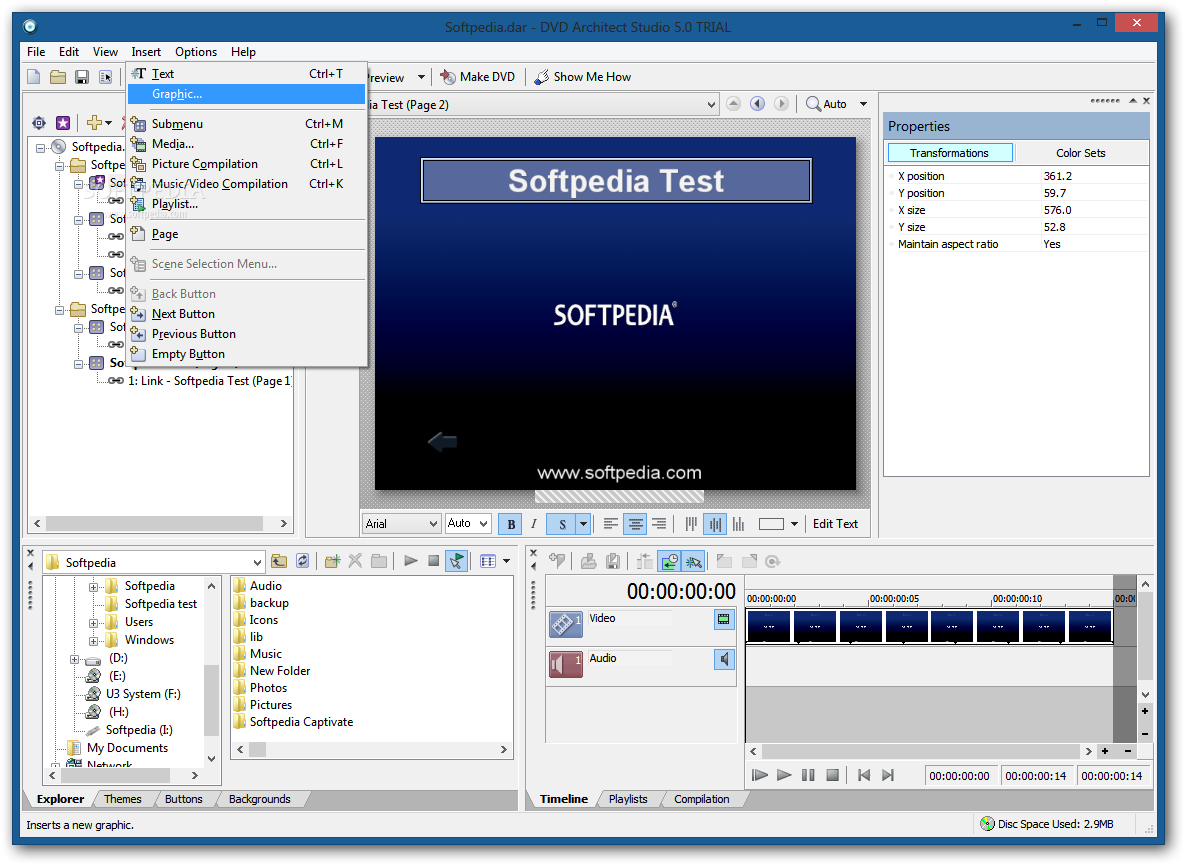The image size is (1185, 865).
Task: Click the purple star icon above the project tree
Action: pos(63,122)
